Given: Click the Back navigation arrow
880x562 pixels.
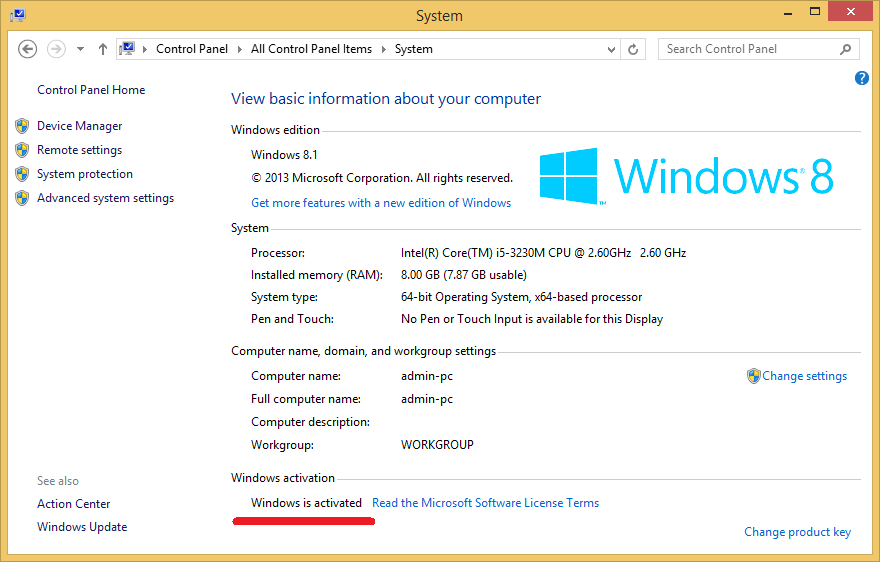Looking at the screenshot, I should tap(28, 49).
